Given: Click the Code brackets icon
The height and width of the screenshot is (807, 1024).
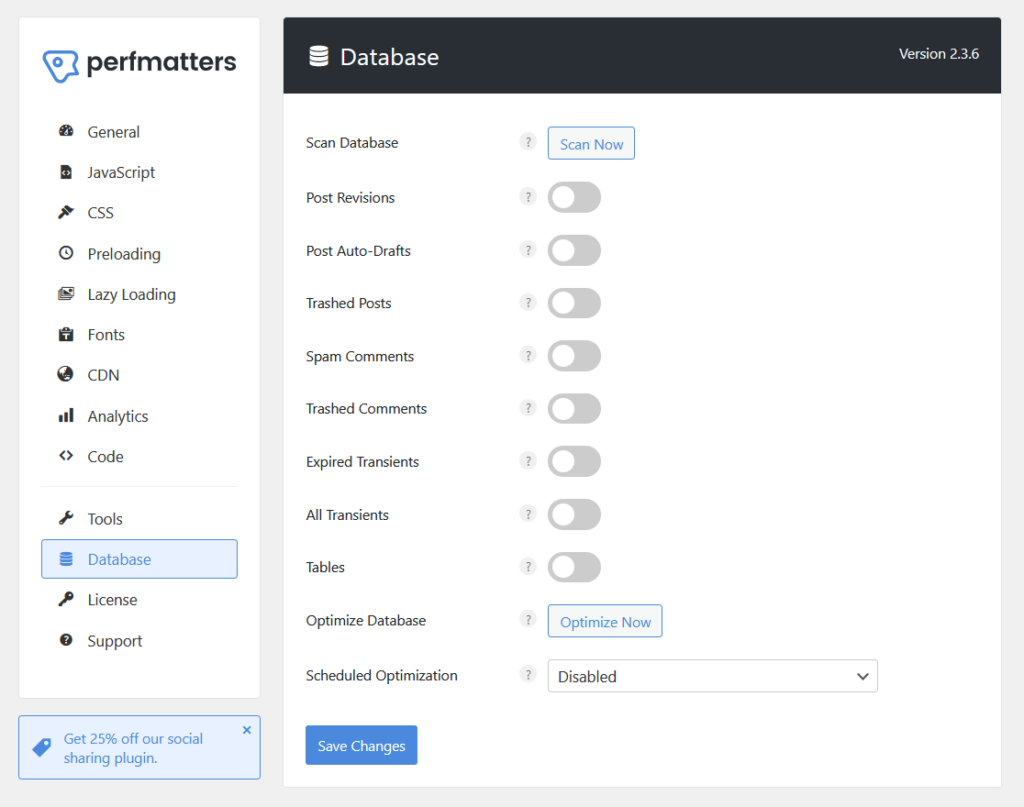Looking at the screenshot, I should (66, 456).
